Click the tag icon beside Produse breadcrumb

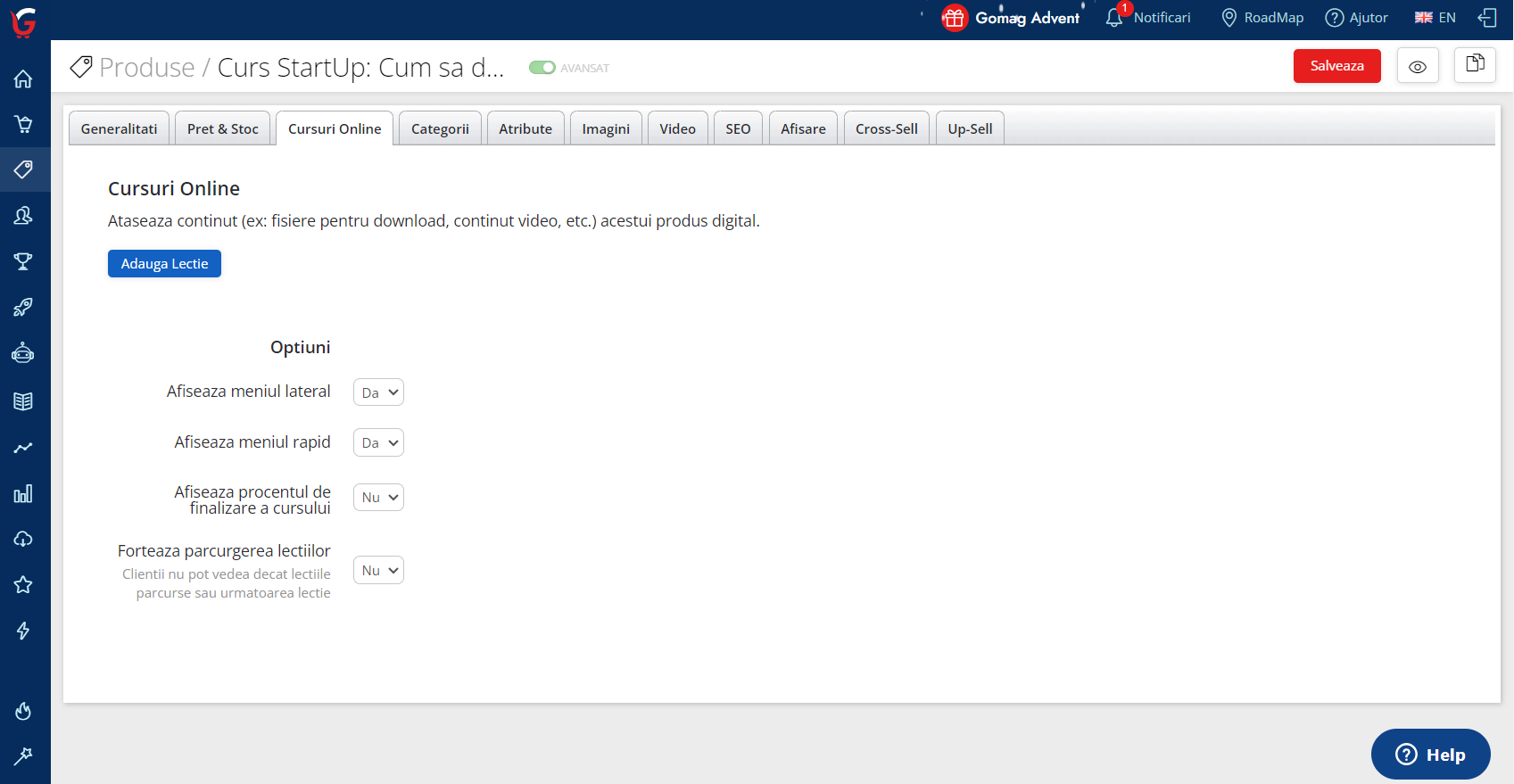(x=81, y=67)
